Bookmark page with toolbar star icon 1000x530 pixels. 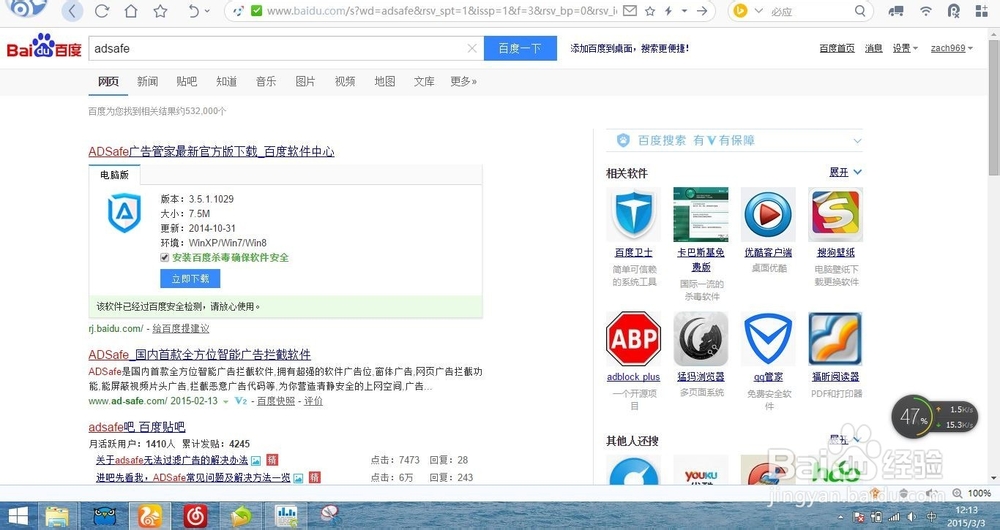(x=160, y=11)
